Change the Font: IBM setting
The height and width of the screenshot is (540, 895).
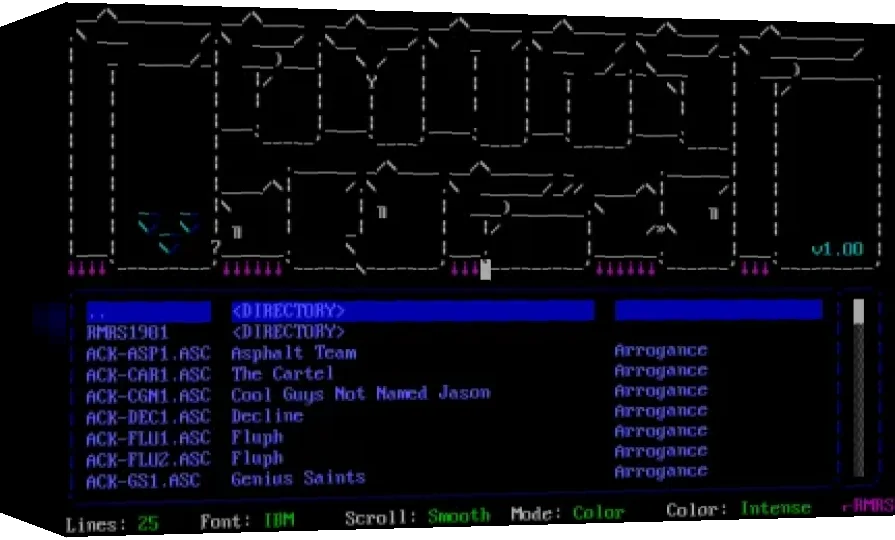(247, 521)
